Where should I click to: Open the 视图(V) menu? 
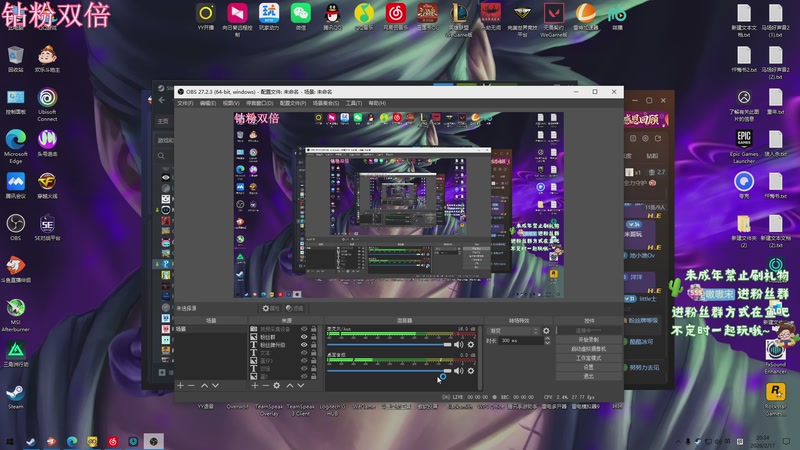pos(231,103)
